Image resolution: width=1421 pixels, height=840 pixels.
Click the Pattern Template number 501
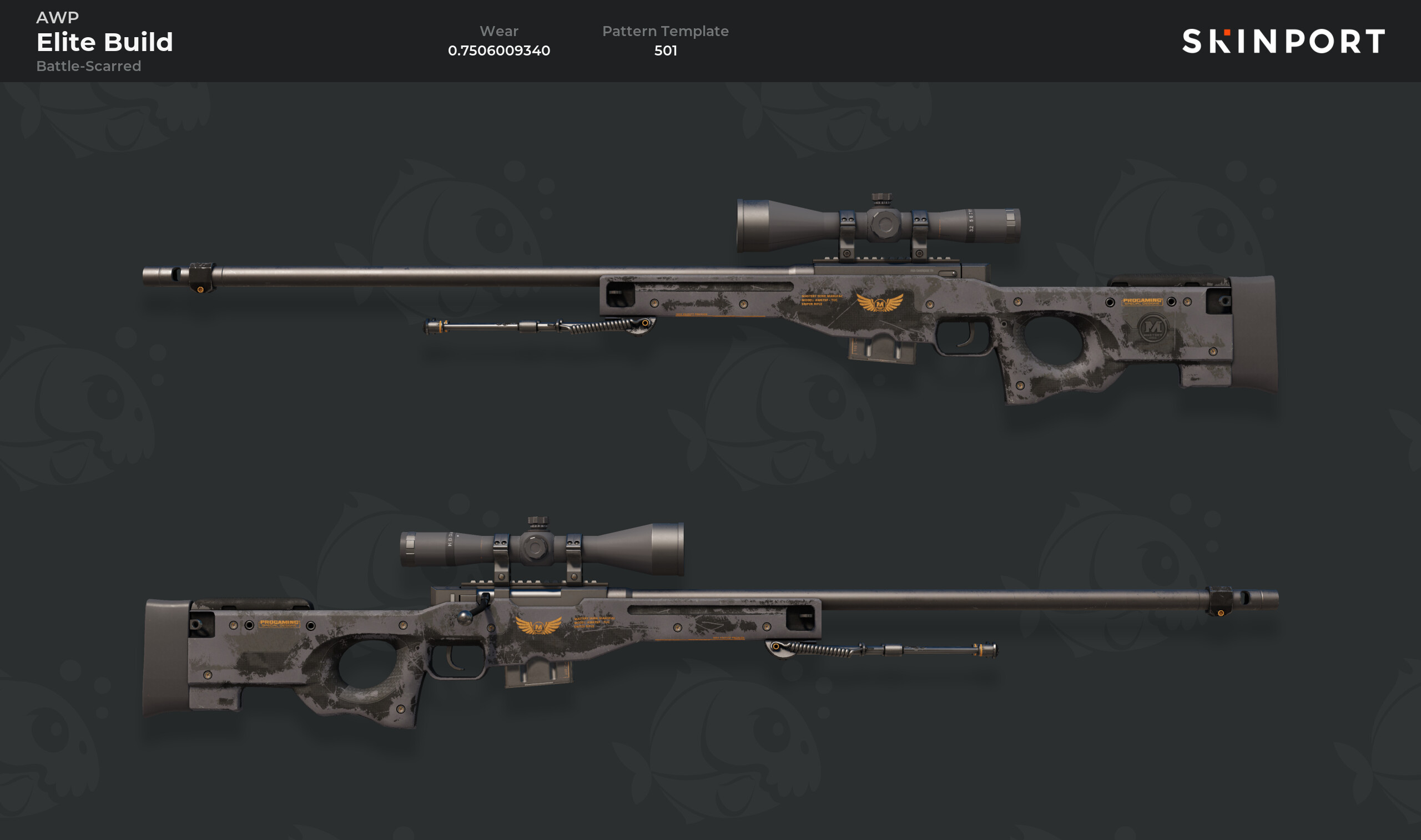(x=665, y=50)
